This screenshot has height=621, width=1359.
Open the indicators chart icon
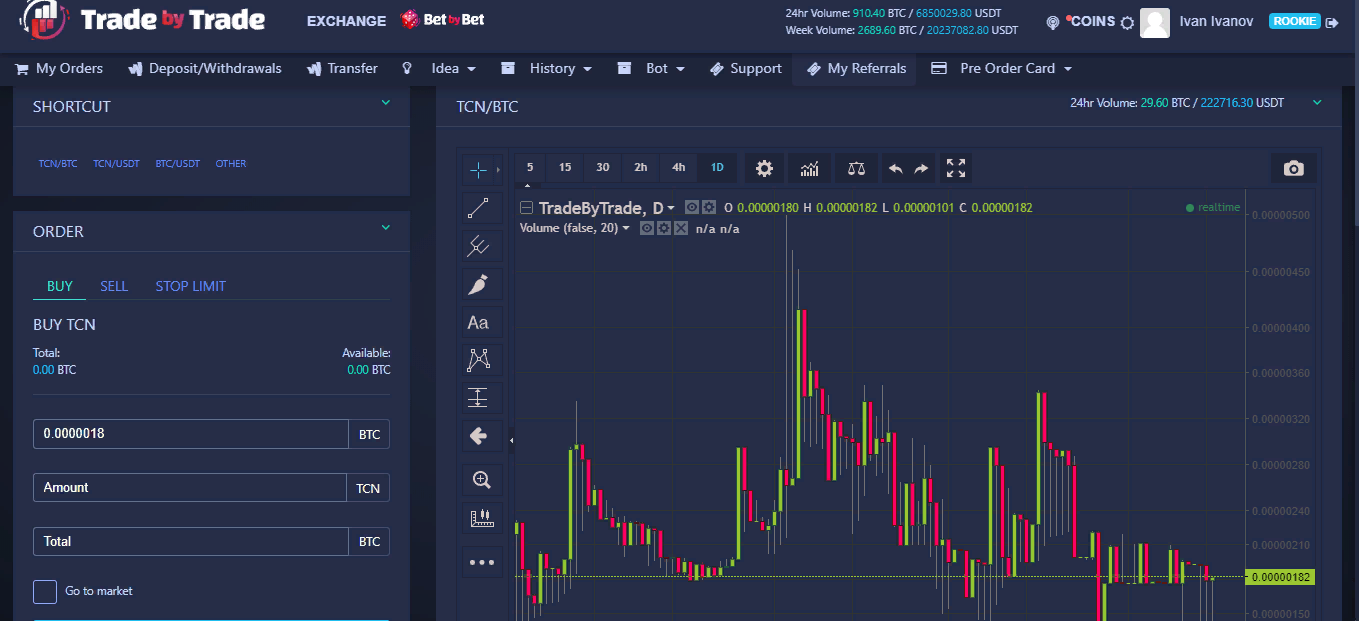[x=809, y=168]
